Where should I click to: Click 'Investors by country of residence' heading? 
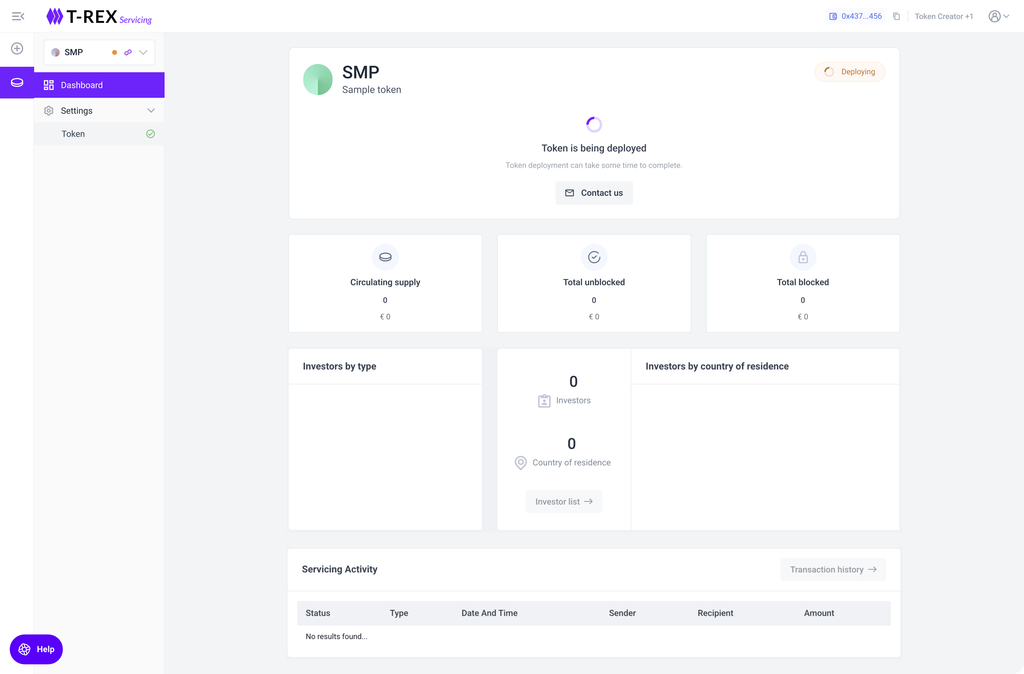point(717,366)
